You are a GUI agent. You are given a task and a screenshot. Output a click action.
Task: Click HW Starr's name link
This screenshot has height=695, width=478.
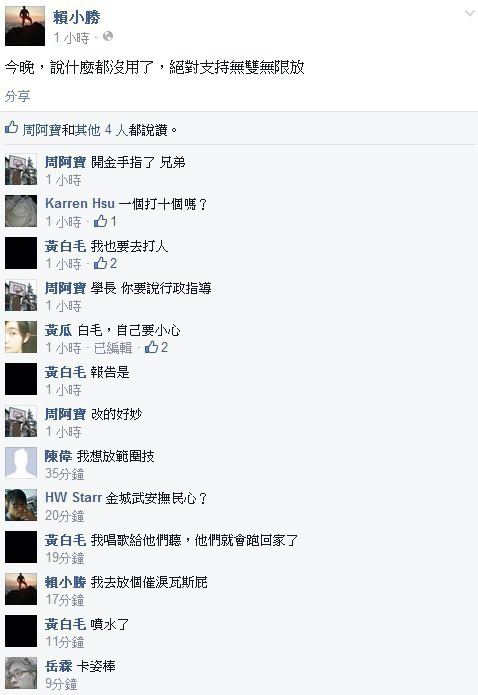point(74,497)
